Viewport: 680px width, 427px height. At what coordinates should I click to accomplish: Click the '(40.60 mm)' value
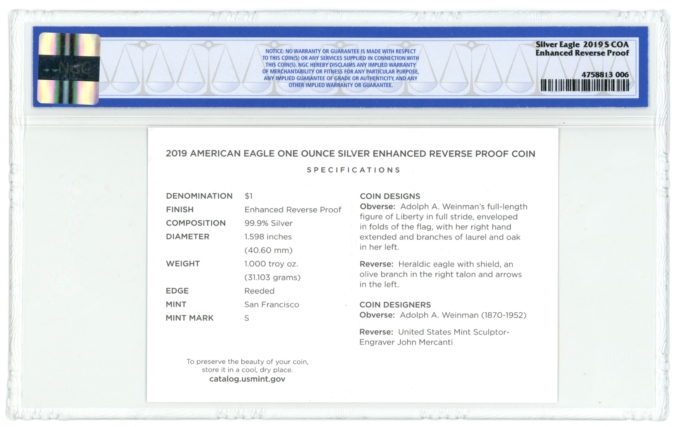268,251
